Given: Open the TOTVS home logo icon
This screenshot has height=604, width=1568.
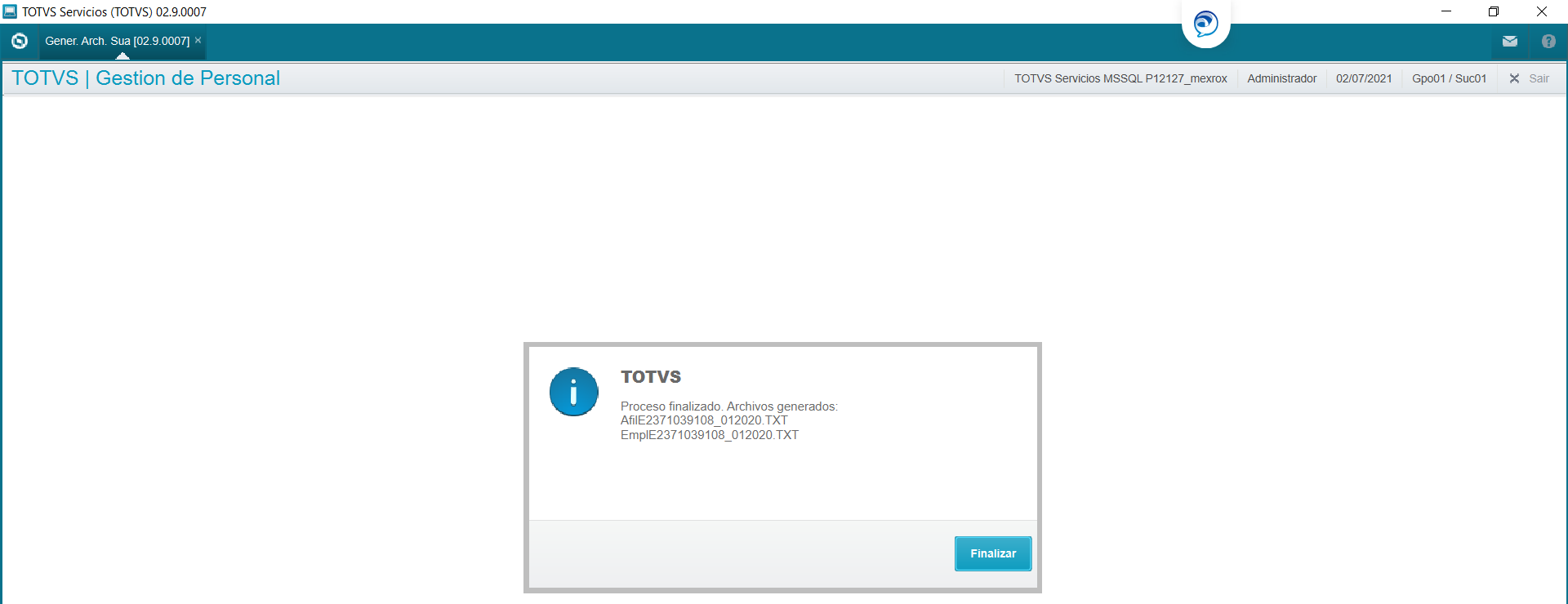Looking at the screenshot, I should pos(20,41).
